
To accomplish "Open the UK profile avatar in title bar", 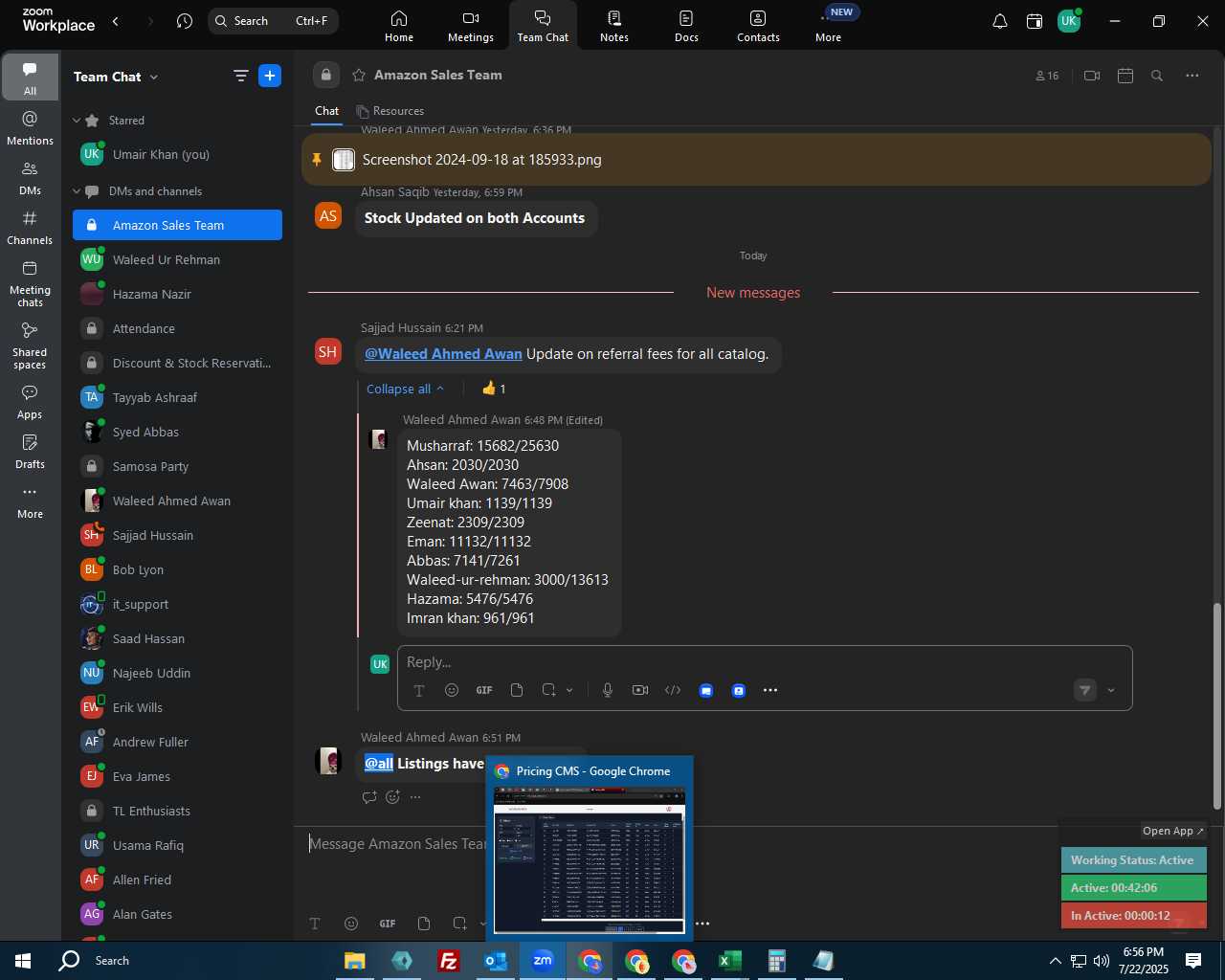I will [1069, 21].
